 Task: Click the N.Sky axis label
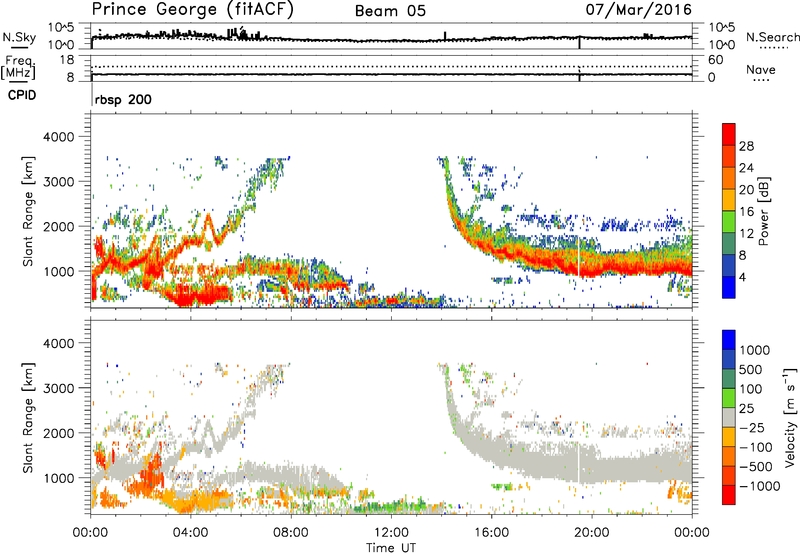pos(19,37)
